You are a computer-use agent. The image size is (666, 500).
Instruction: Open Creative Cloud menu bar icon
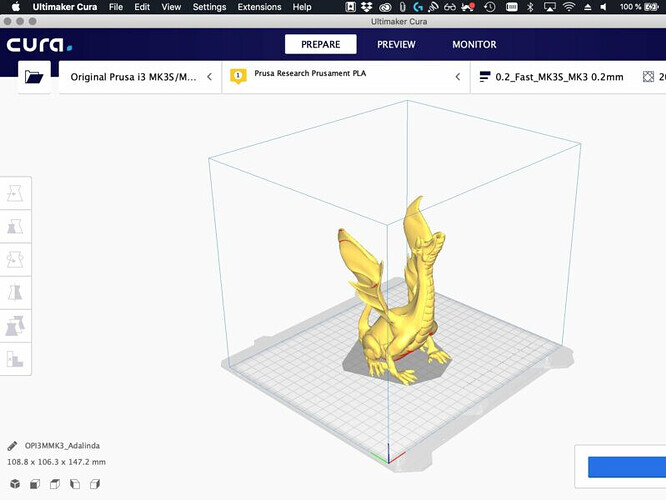pyautogui.click(x=385, y=7)
